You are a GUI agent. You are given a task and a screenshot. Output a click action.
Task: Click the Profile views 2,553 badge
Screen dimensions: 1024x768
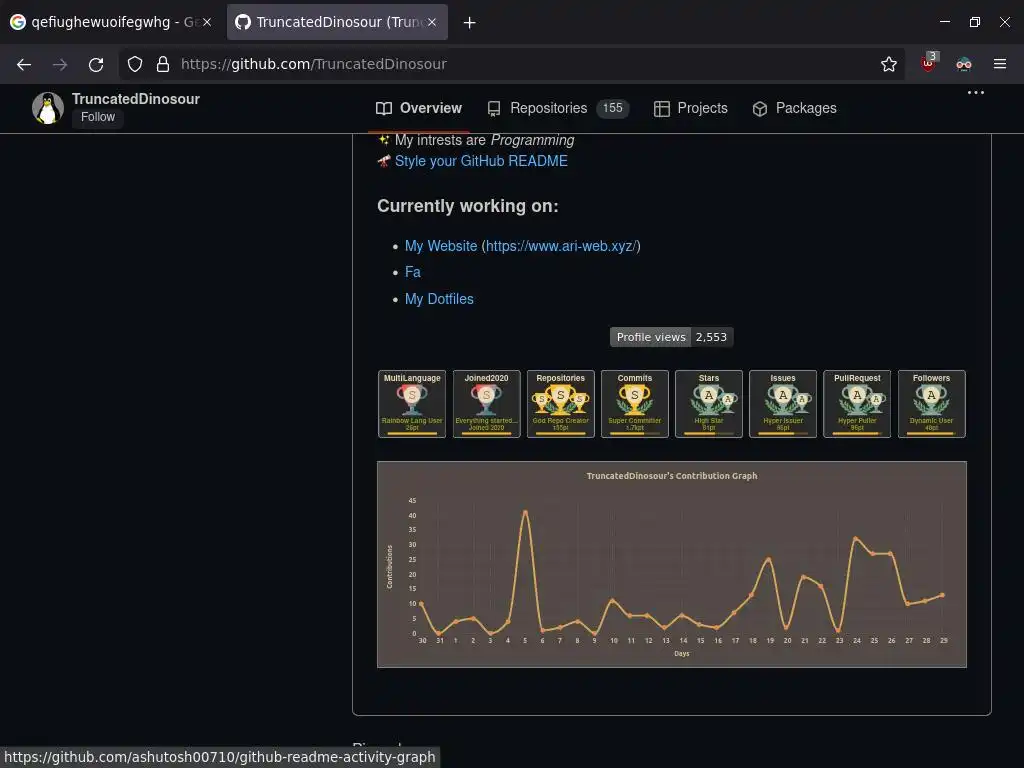[x=671, y=337]
